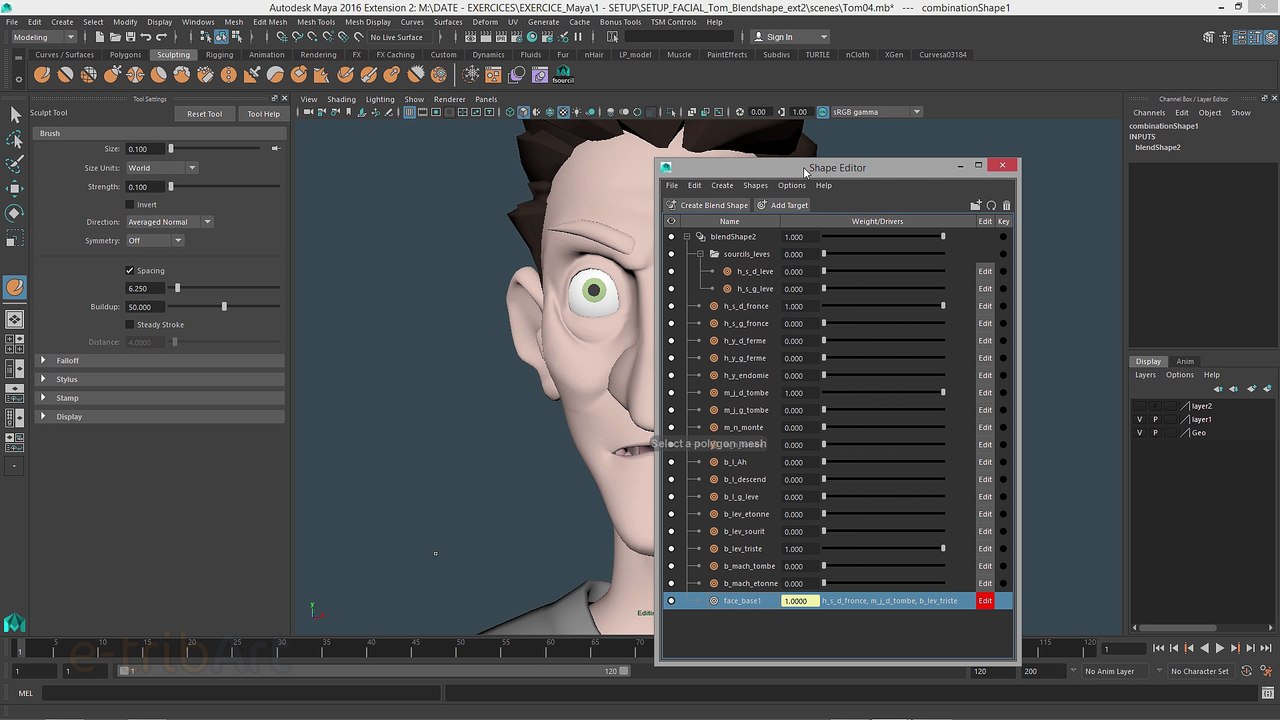Click the face_base1 weight input field
Viewport: 1280px width, 720px height.
coord(800,601)
